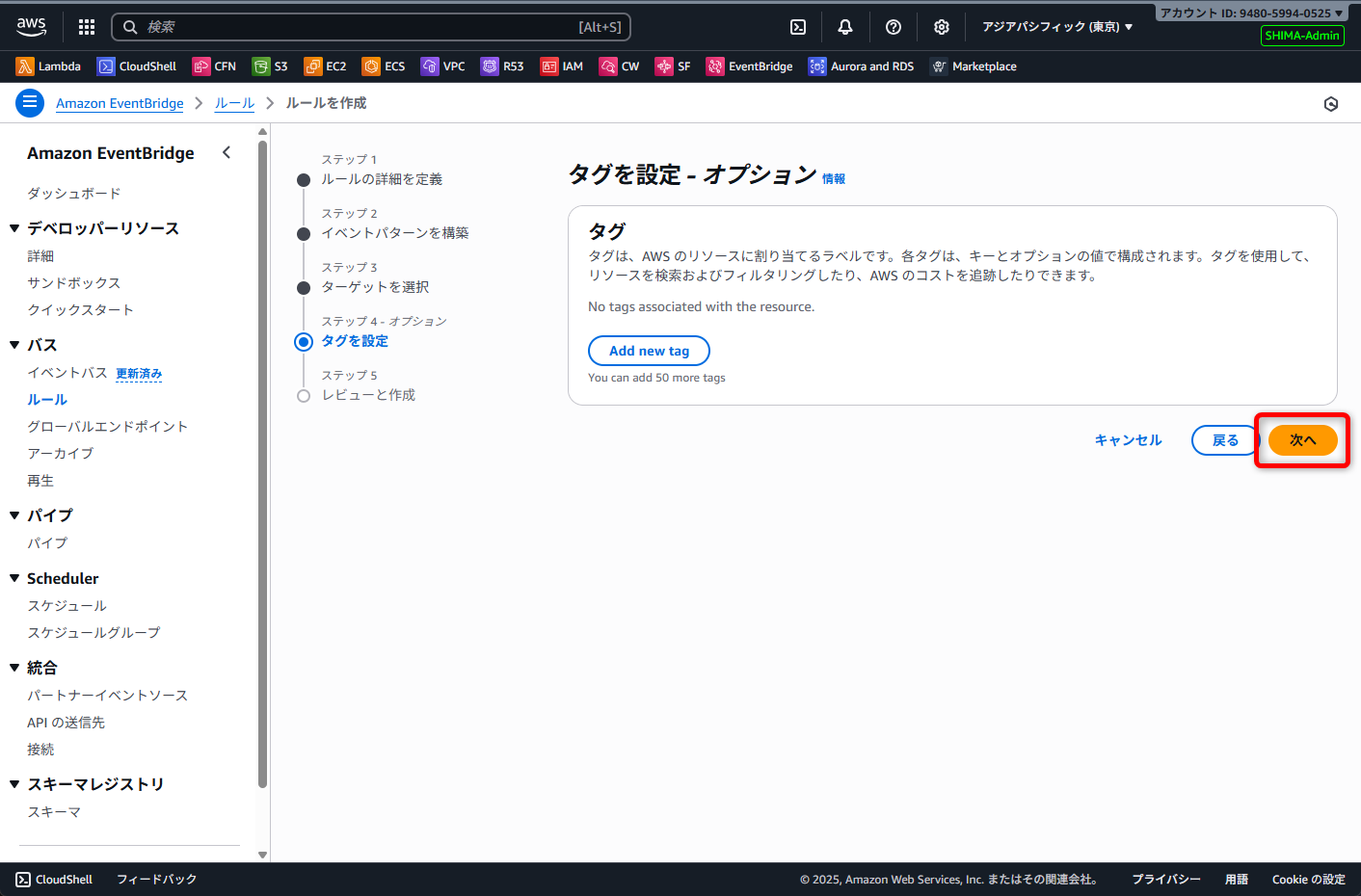
Task: Open the Asia Pacific (Tokyo) region dropdown
Action: click(x=1056, y=27)
